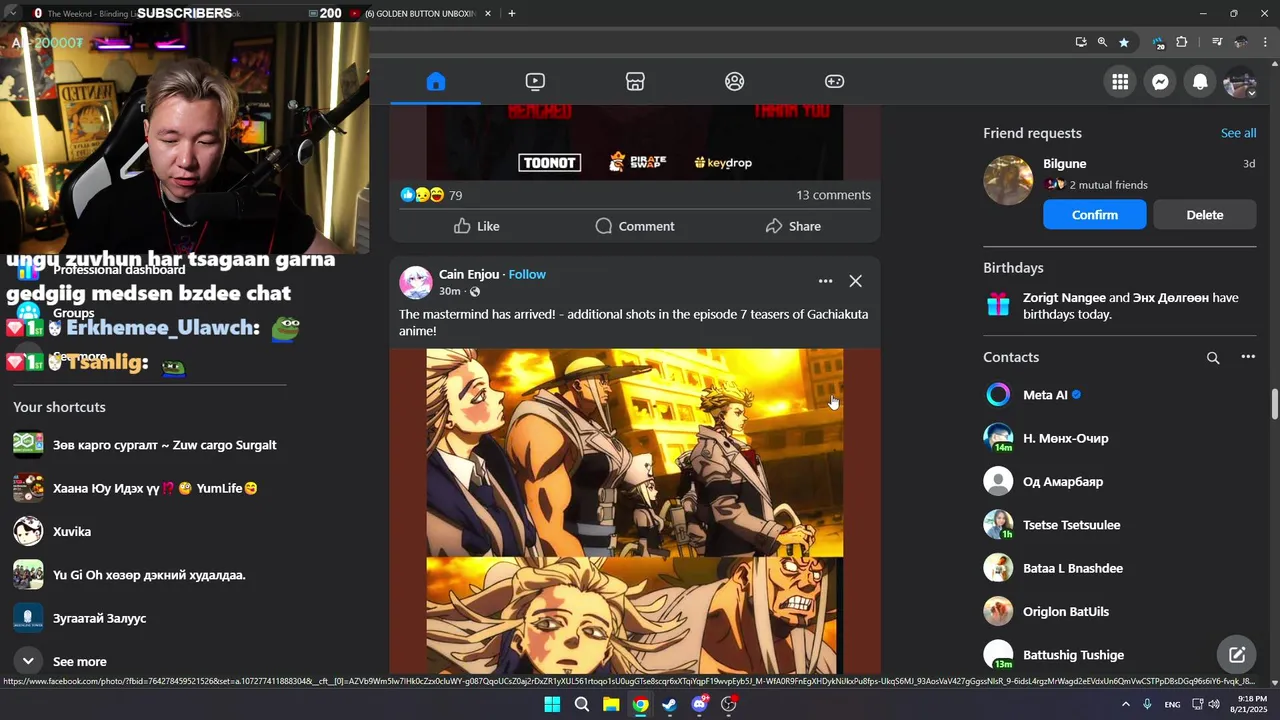1280x720 pixels.
Task: Open the Chrome profile avatar
Action: [x=1241, y=42]
